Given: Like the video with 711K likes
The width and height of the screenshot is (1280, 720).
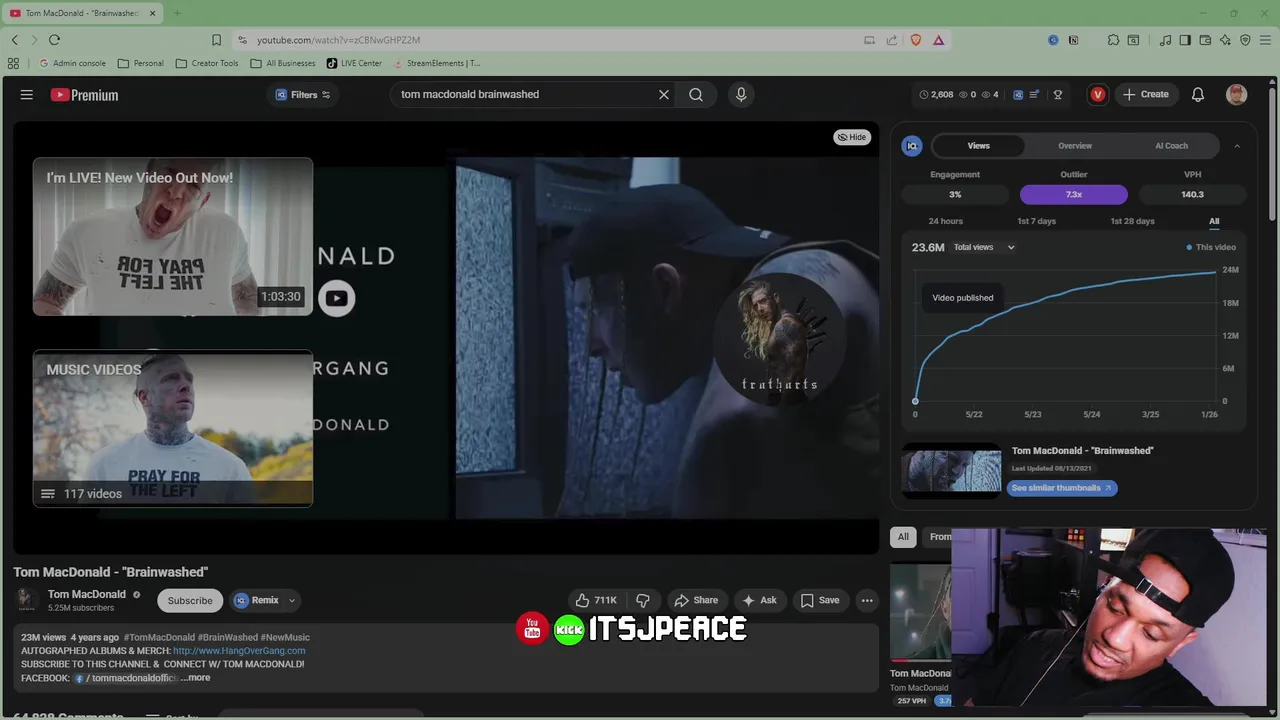Looking at the screenshot, I should (x=596, y=600).
